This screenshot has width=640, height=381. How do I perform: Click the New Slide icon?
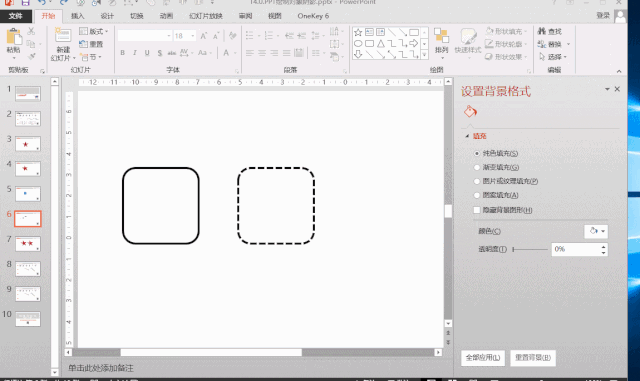point(62,35)
